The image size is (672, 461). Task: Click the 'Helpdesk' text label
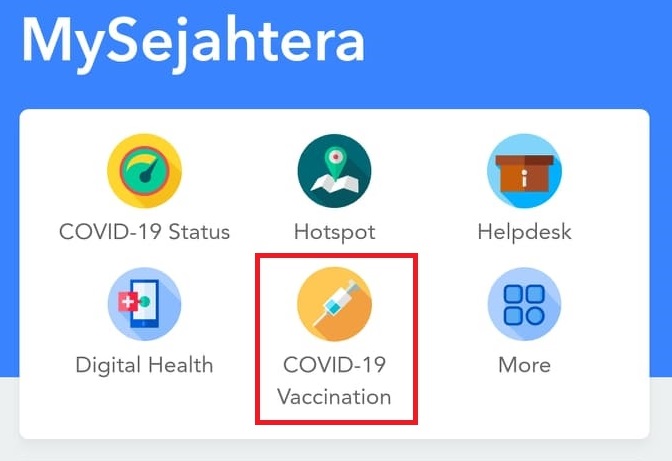[x=525, y=232]
